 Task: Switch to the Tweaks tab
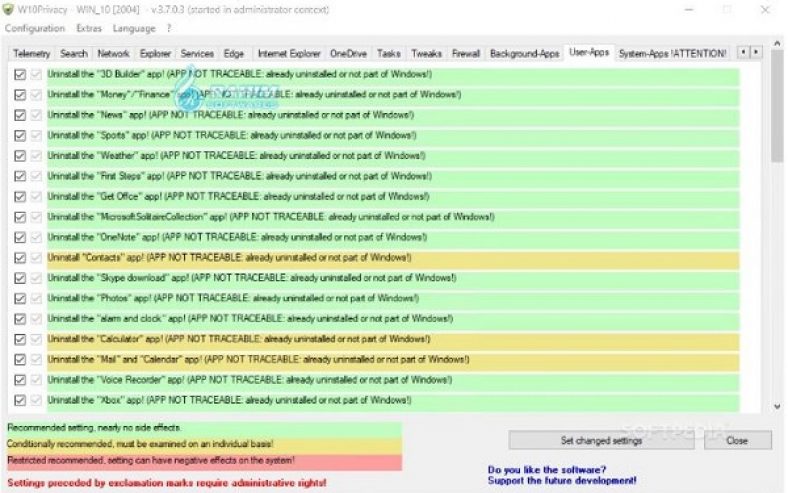click(426, 53)
